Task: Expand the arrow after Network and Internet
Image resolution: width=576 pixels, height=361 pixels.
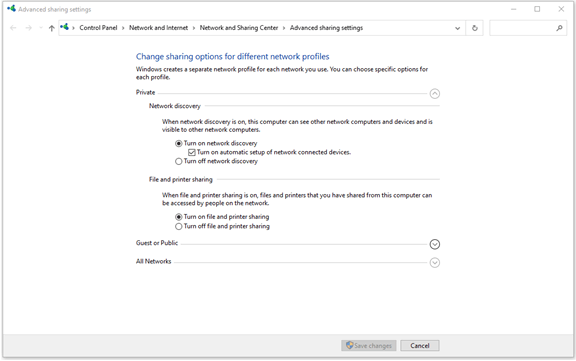Action: pos(194,28)
